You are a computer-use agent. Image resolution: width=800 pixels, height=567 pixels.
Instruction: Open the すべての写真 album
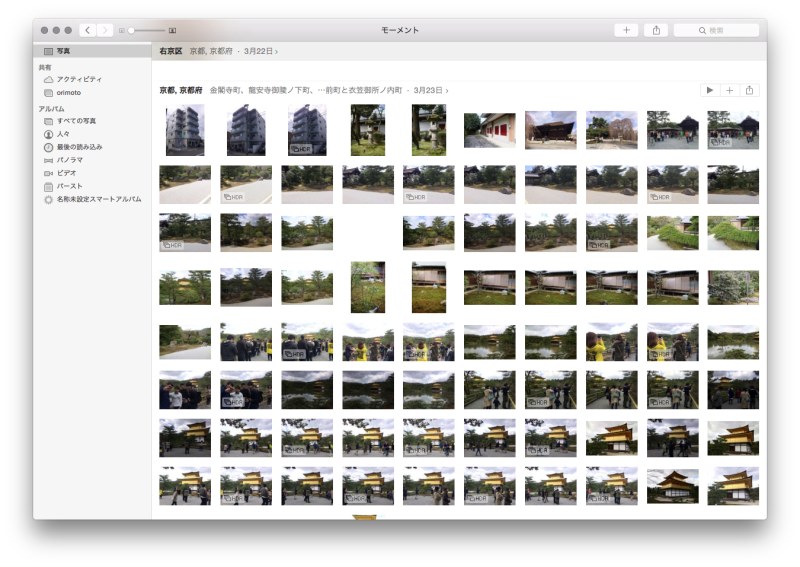pos(76,121)
